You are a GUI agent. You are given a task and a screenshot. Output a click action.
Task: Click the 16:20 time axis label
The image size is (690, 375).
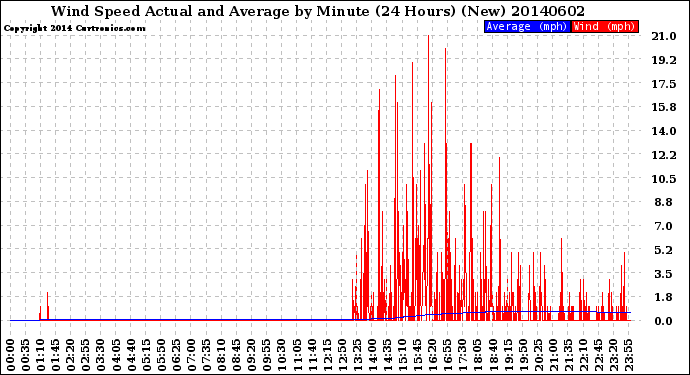433,355
